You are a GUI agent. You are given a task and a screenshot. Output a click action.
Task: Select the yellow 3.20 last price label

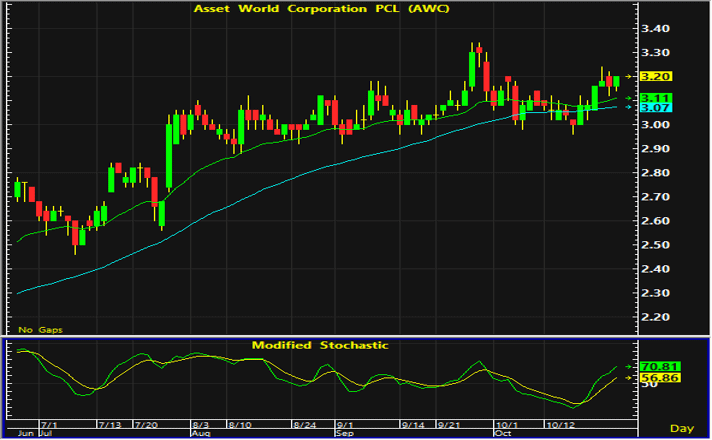click(x=656, y=76)
